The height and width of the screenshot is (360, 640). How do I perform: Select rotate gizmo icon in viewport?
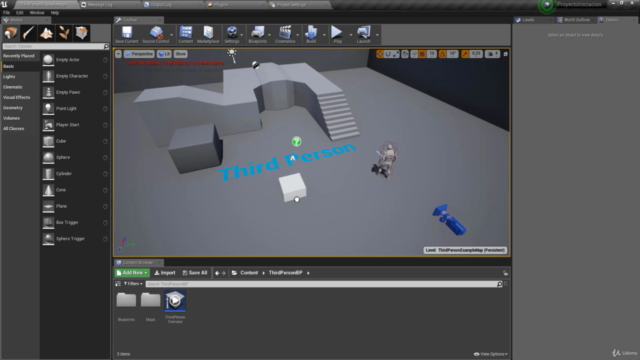point(388,54)
